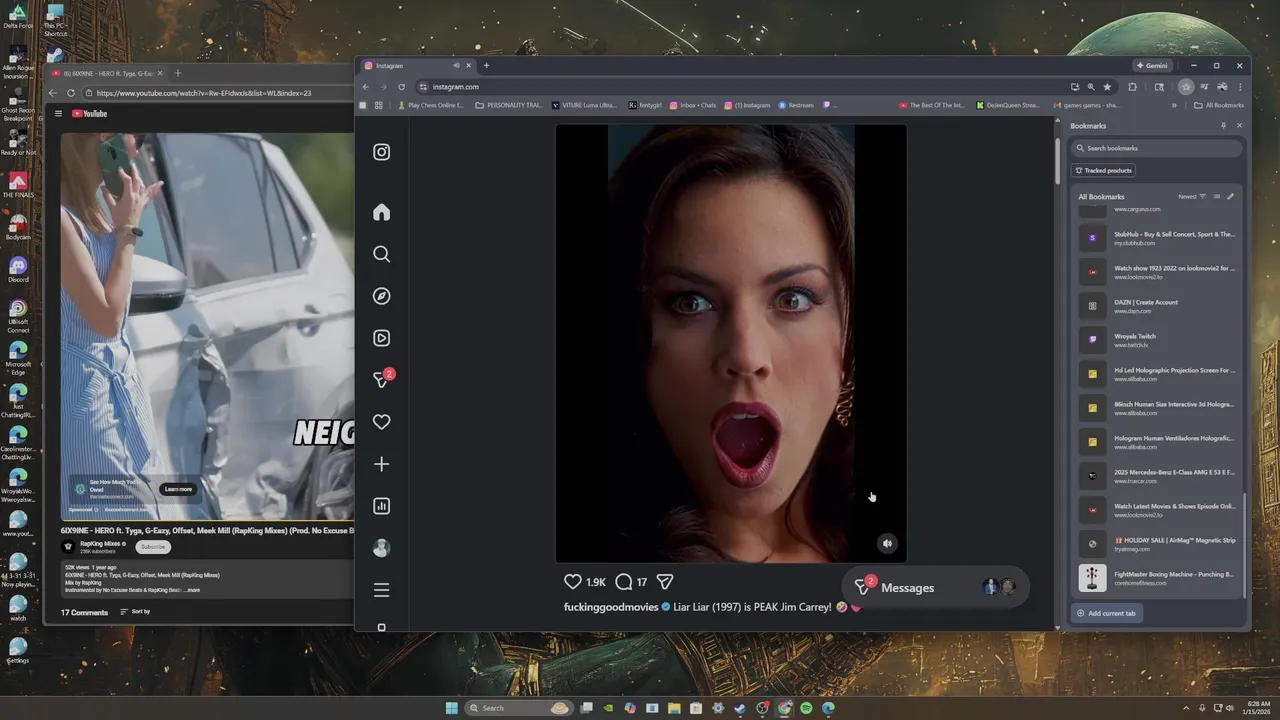Open Spotify from the taskbar
This screenshot has width=1280, height=720.
[806, 708]
